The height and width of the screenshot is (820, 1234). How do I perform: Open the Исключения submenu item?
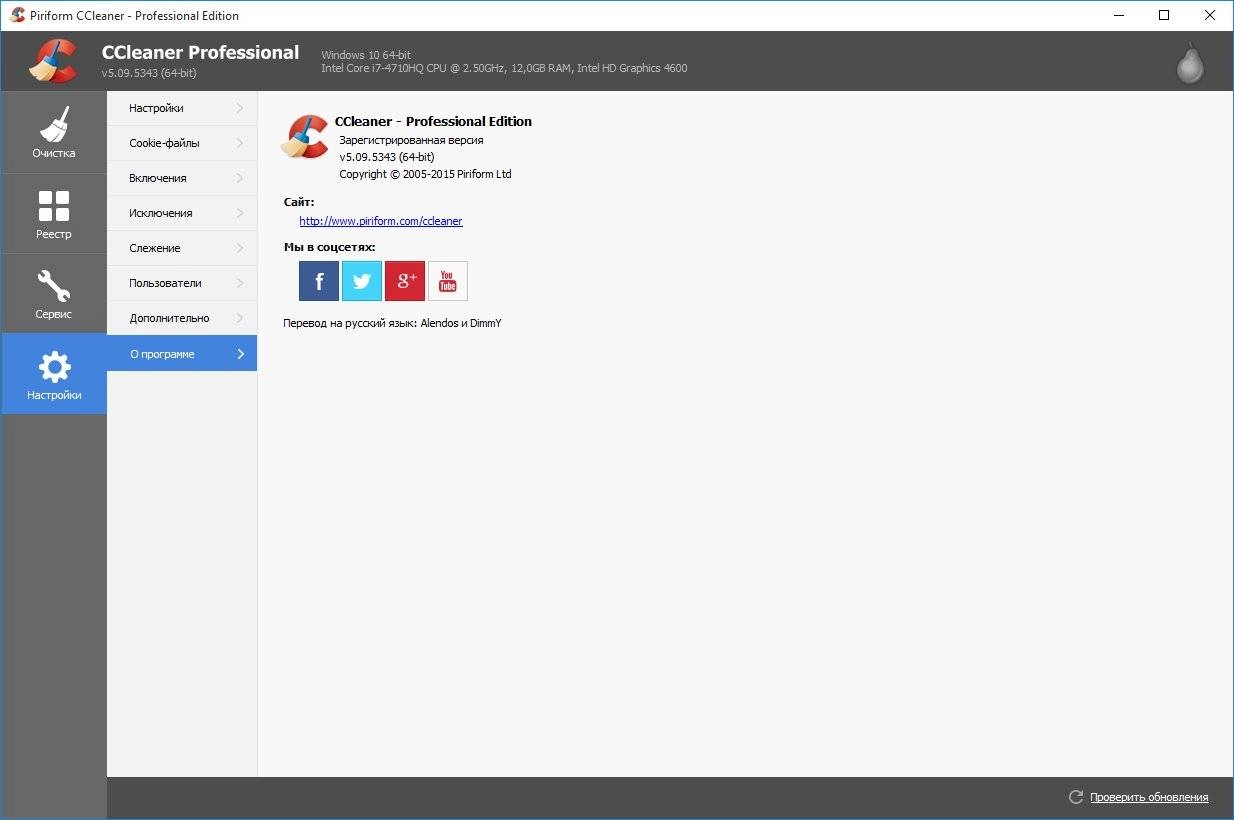[x=182, y=213]
